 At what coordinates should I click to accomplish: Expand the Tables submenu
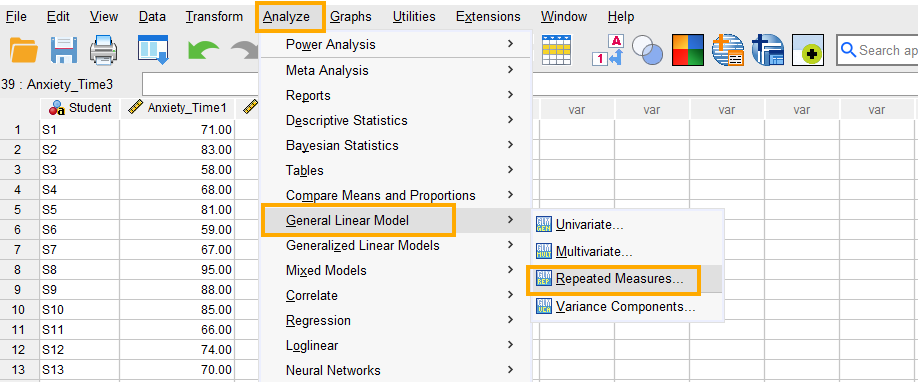[x=395, y=170]
